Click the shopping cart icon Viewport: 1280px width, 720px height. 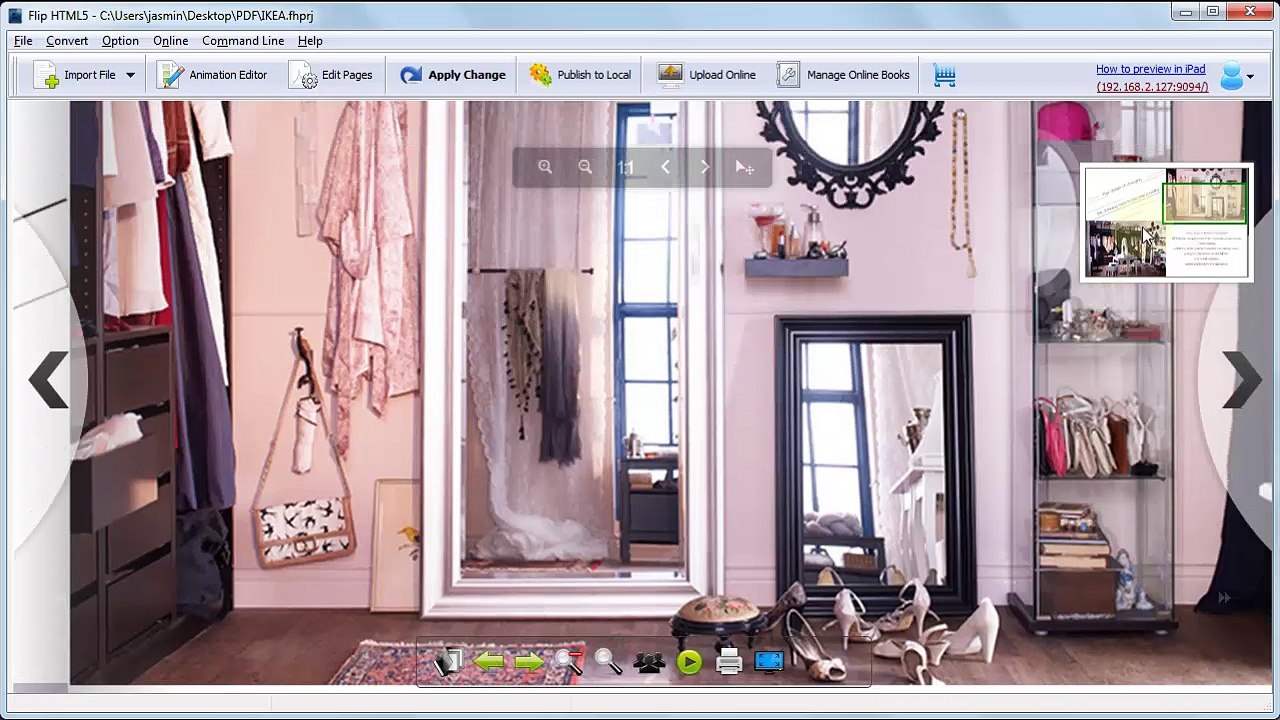tap(944, 75)
